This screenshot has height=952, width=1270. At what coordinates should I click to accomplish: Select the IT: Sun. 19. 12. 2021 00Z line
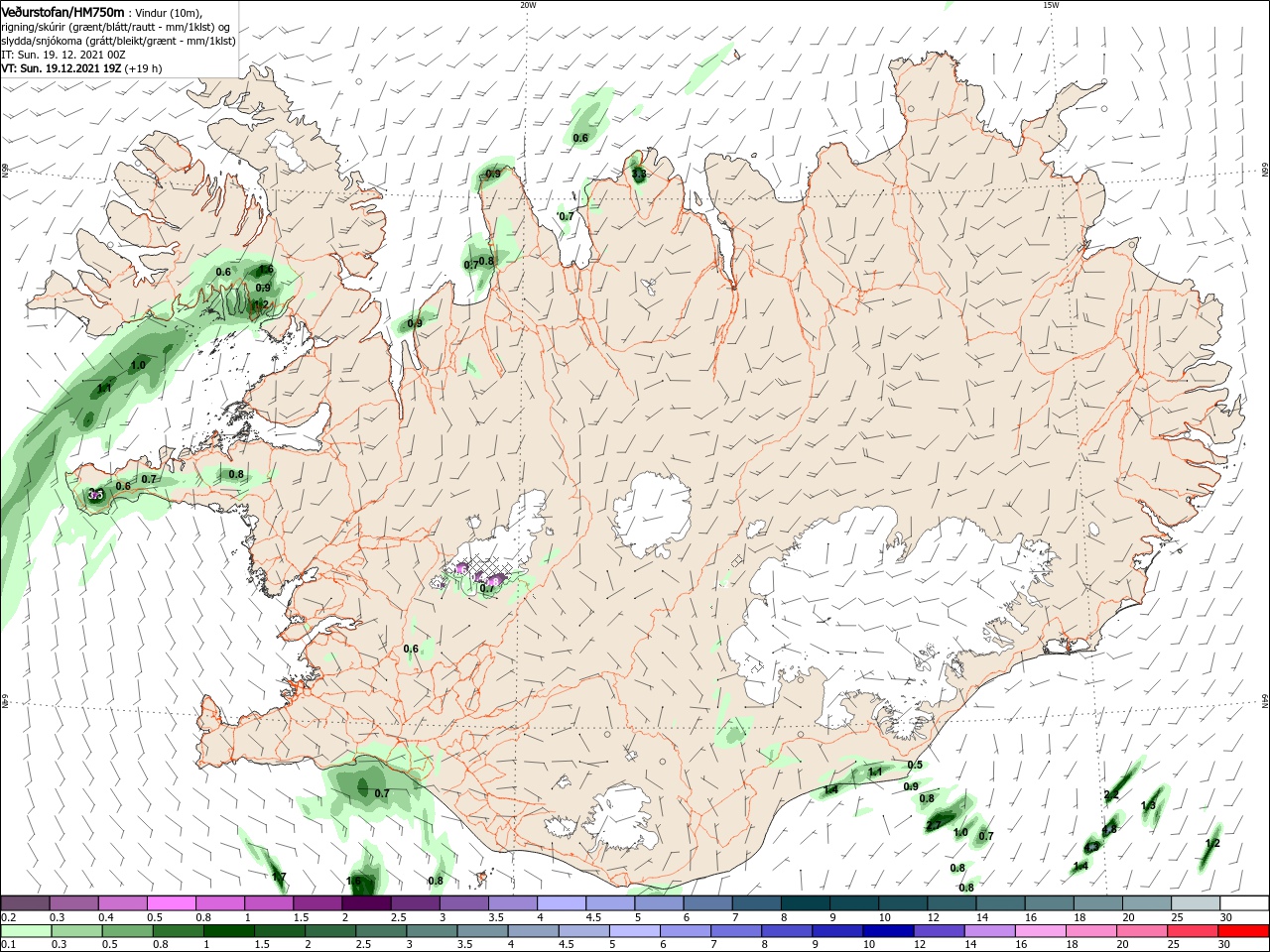pos(65,55)
